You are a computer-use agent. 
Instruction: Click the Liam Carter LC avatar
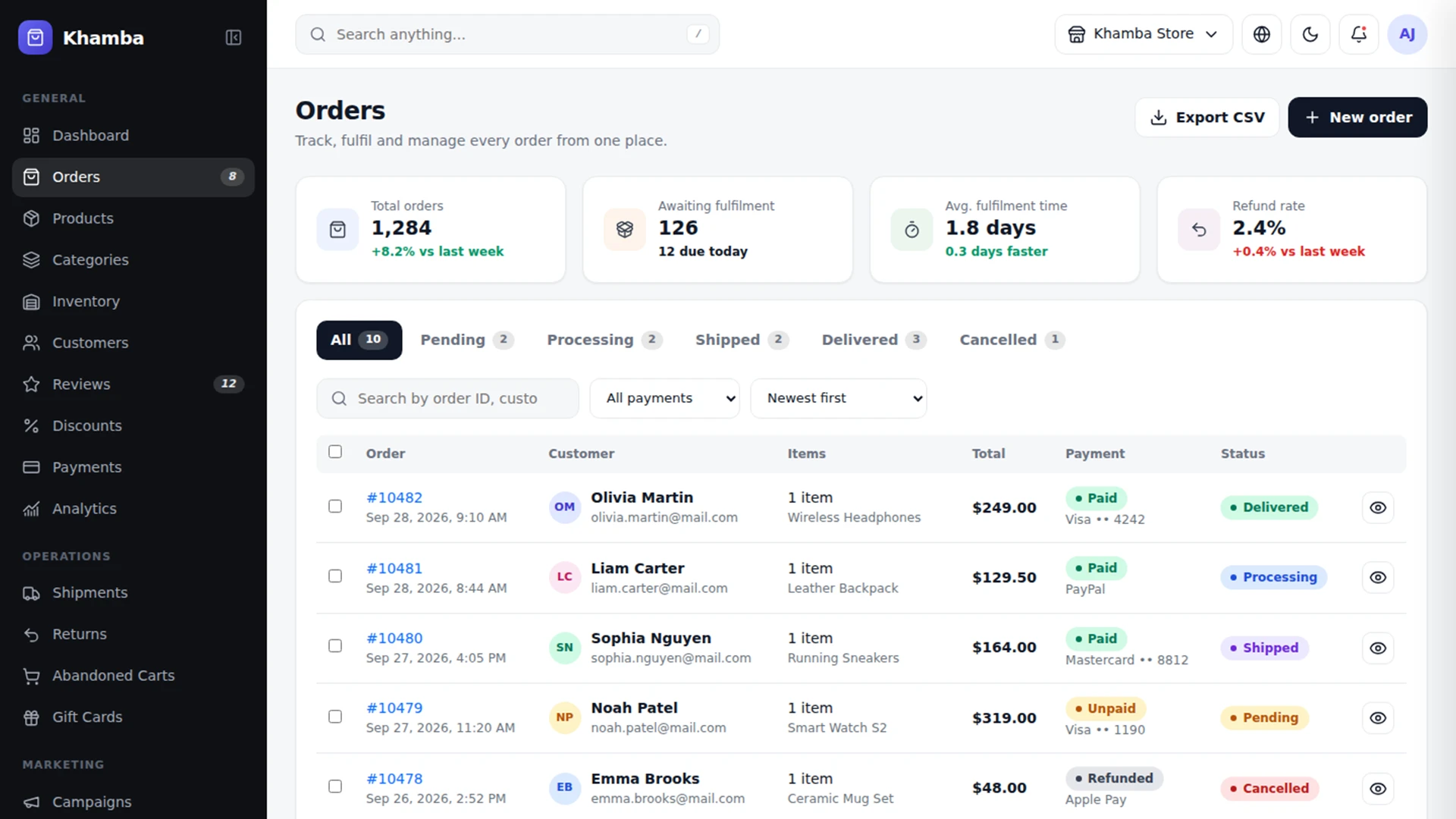(564, 577)
